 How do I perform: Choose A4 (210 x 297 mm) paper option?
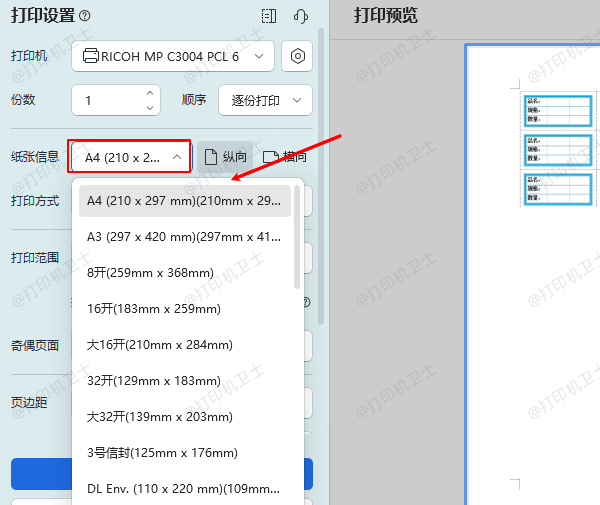coord(185,201)
